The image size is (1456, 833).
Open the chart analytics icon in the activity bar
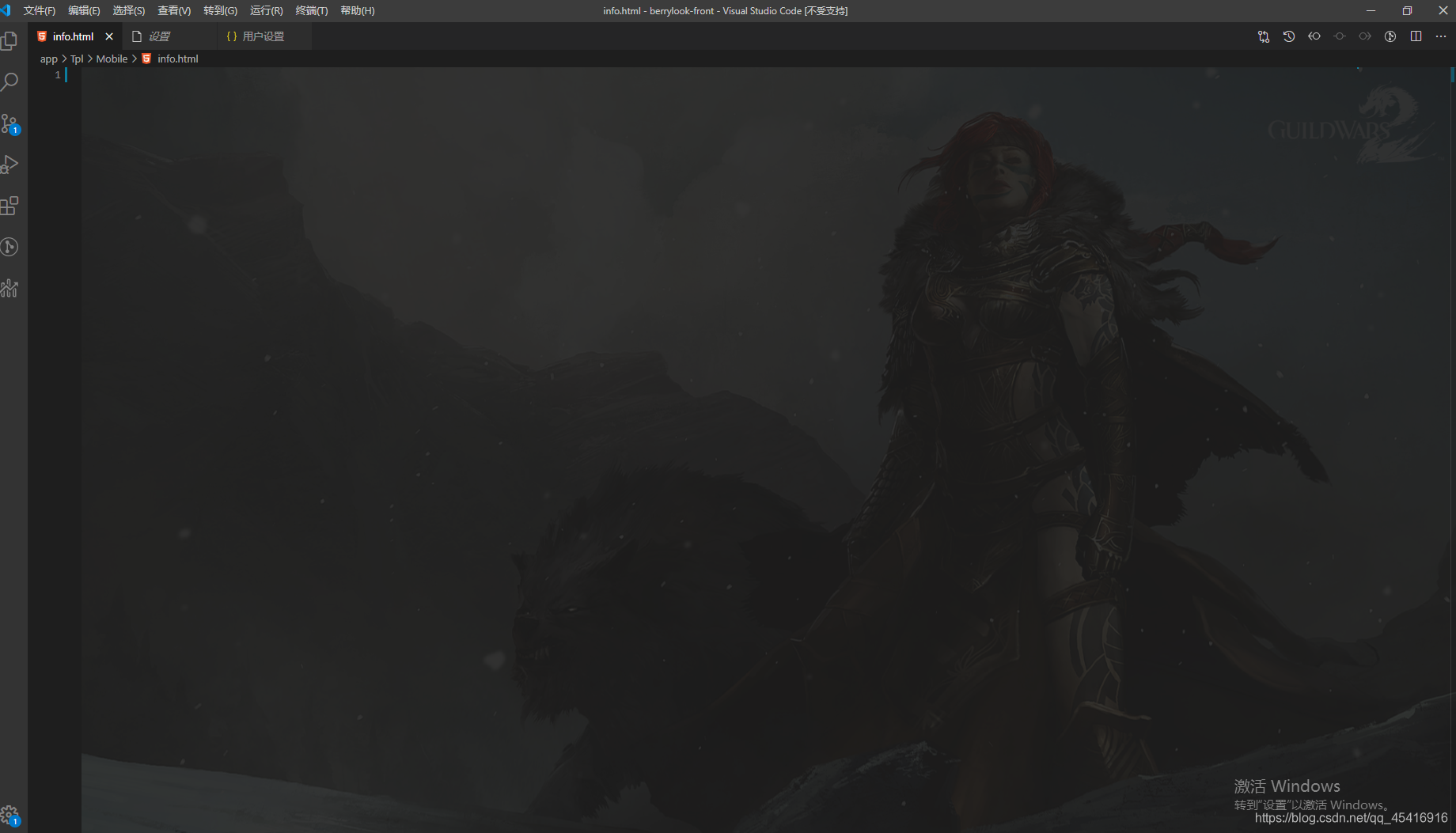pos(9,288)
